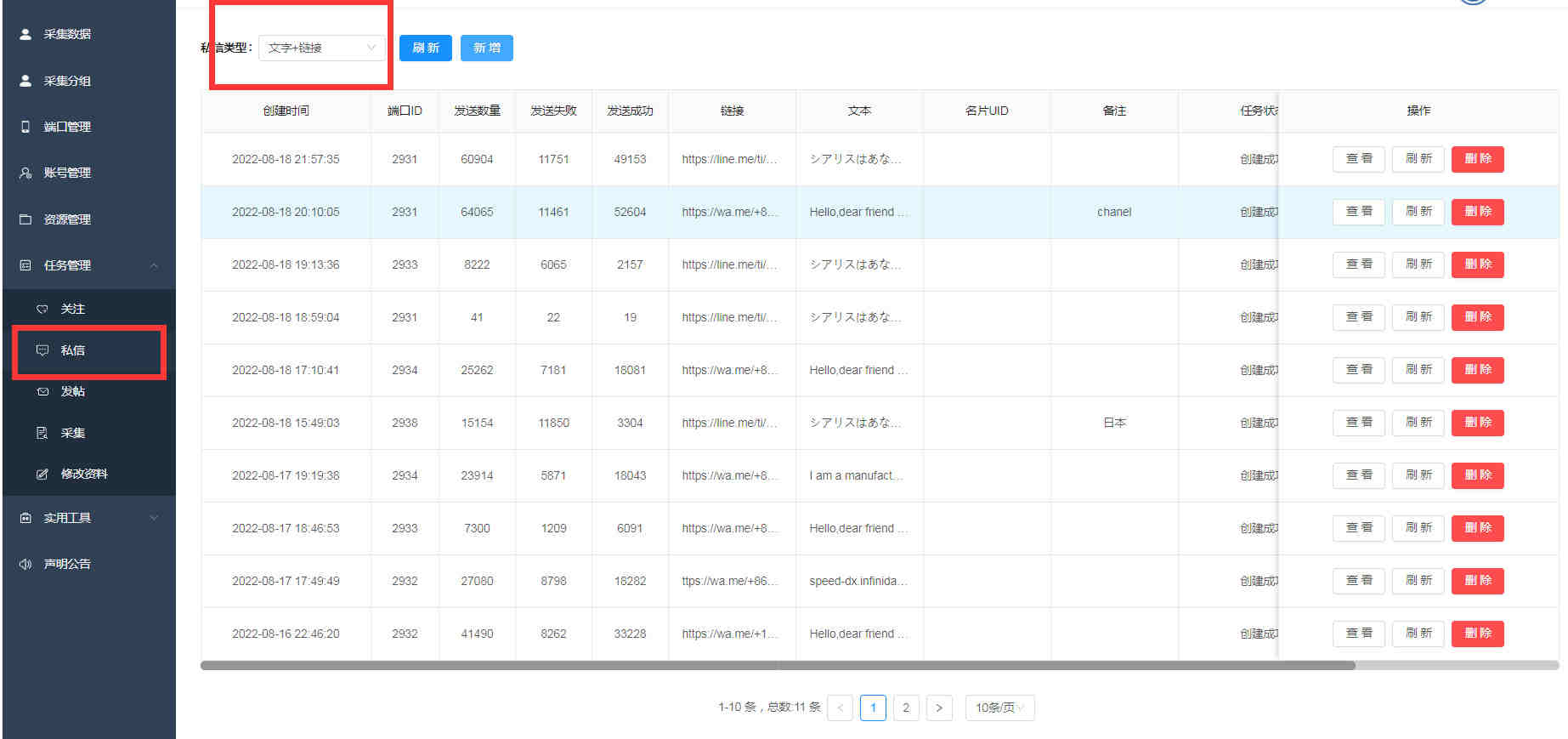Click the 2022-08-17 19:19:38 timestamp cell
Viewport: 1568px width, 739px height.
(286, 475)
